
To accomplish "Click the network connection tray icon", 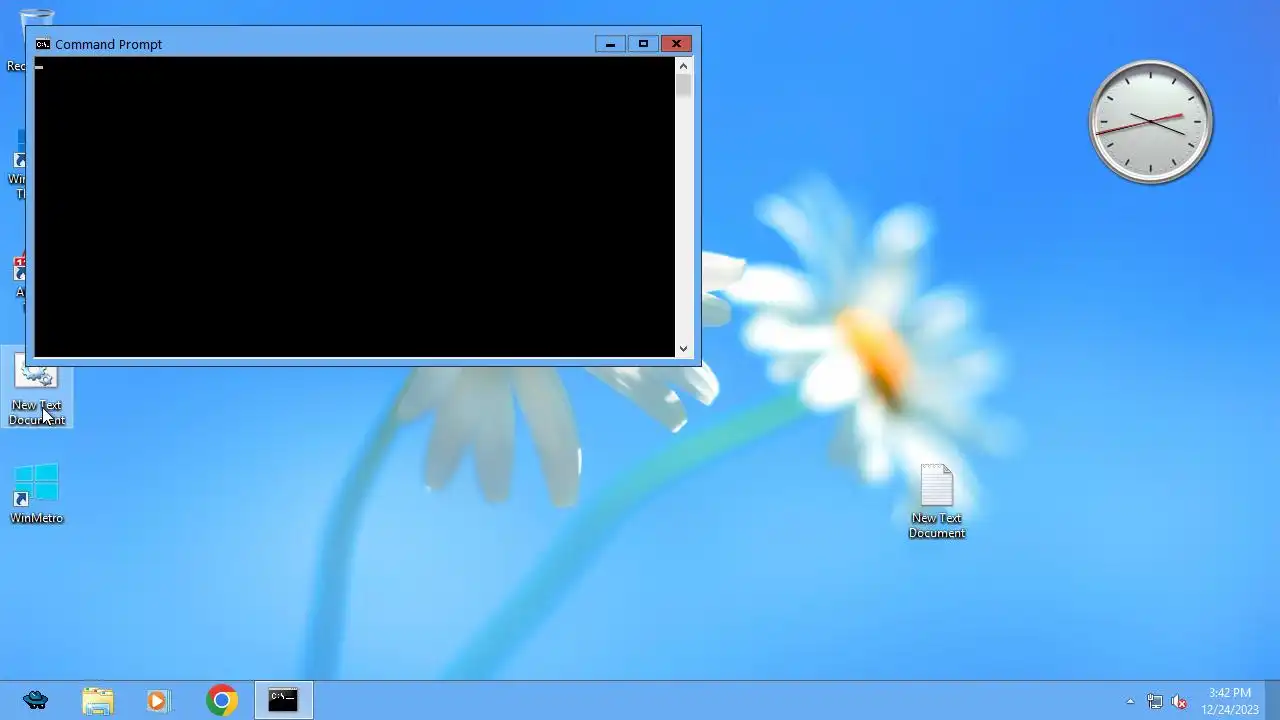I will (1155, 702).
